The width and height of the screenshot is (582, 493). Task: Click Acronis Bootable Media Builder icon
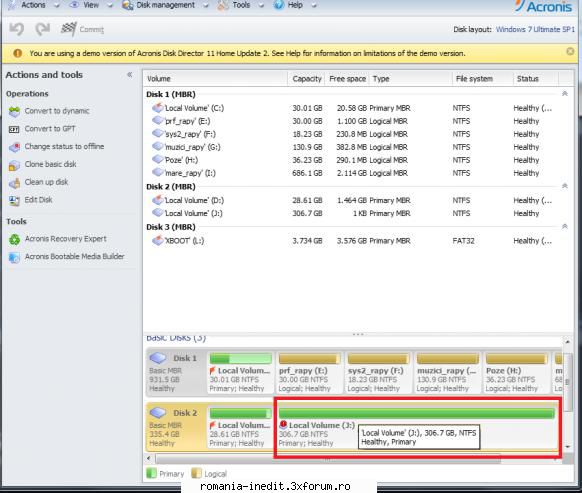point(14,257)
